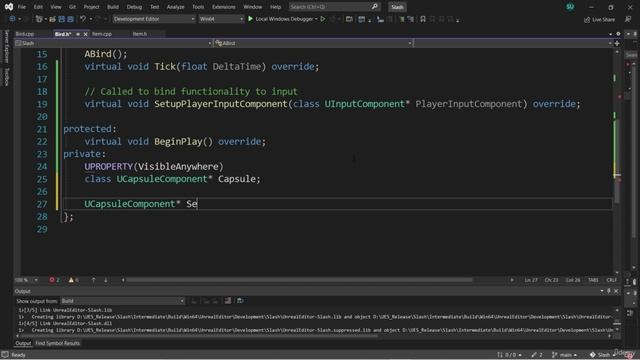Open the Project menu

[91, 7]
